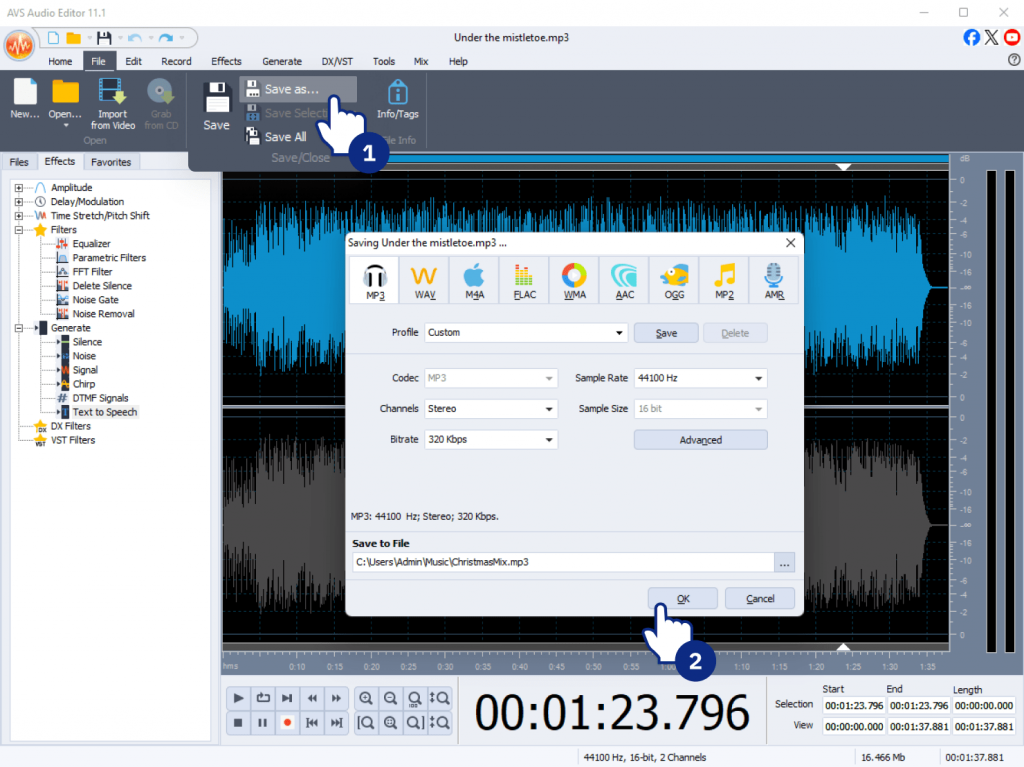Viewport: 1024px width, 767px height.
Task: Open the Sample Rate dropdown
Action: pyautogui.click(x=759, y=379)
